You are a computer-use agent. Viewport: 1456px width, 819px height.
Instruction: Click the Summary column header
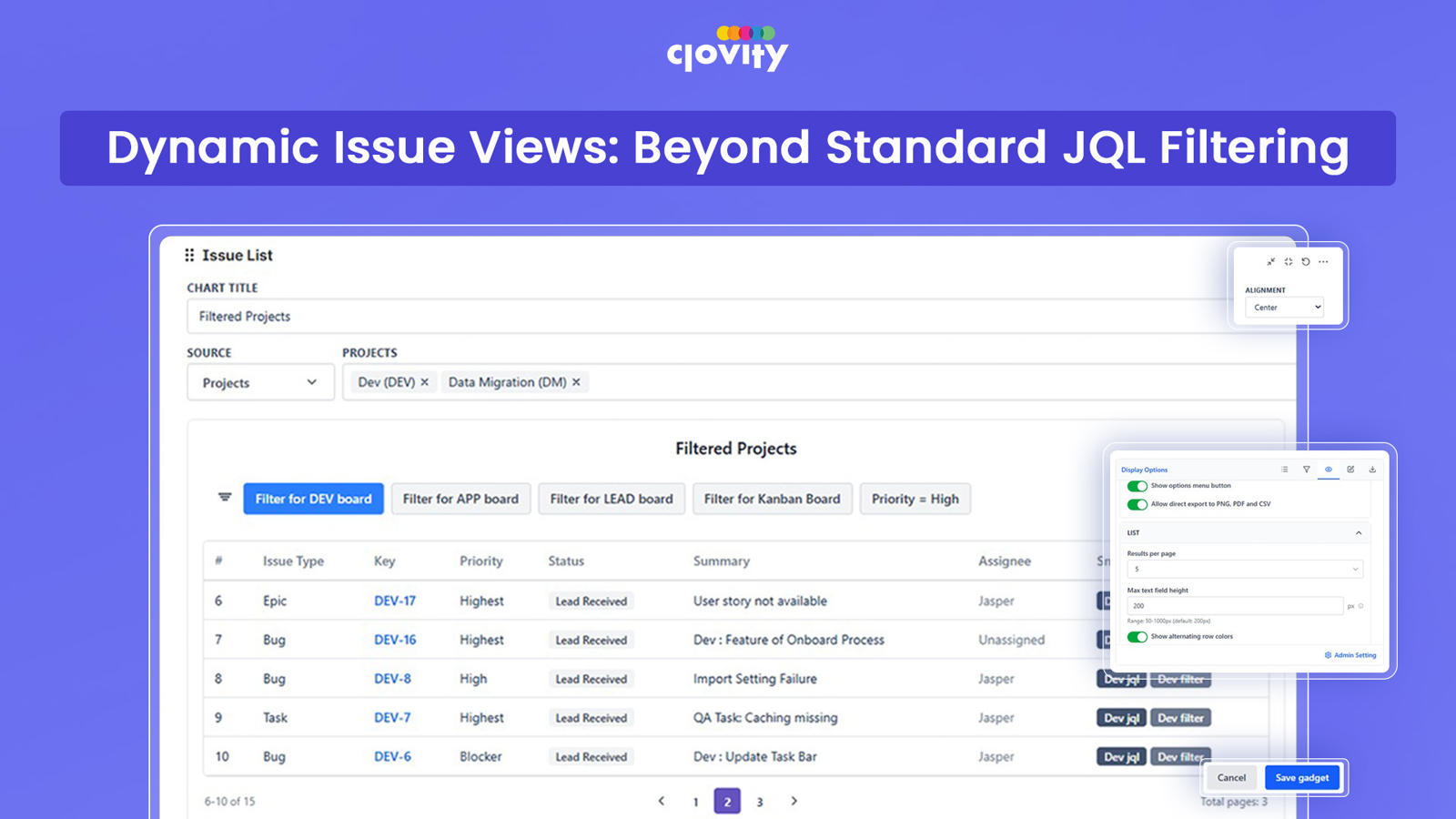(x=722, y=561)
